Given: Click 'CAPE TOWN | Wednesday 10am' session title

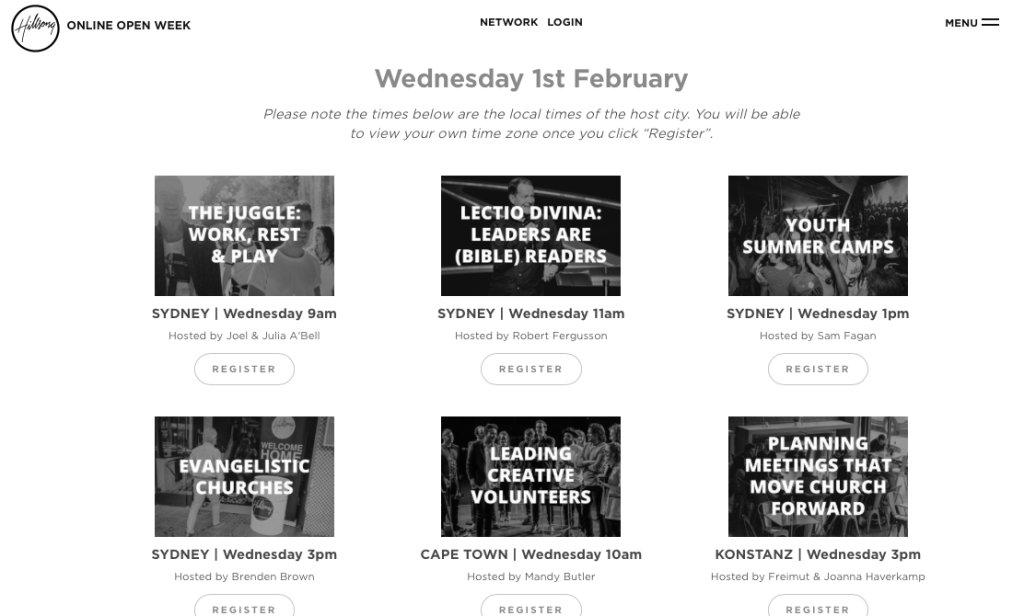Looking at the screenshot, I should click(531, 555).
